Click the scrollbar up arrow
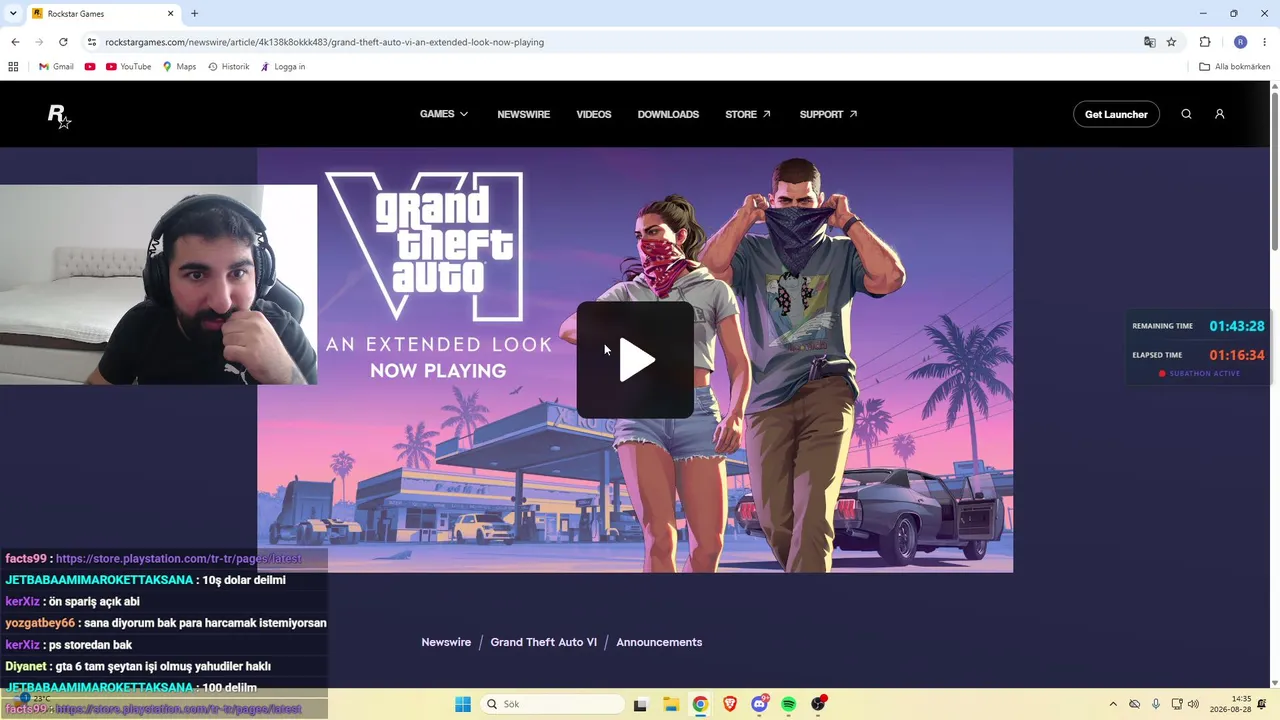Image resolution: width=1280 pixels, height=720 pixels. (1275, 86)
